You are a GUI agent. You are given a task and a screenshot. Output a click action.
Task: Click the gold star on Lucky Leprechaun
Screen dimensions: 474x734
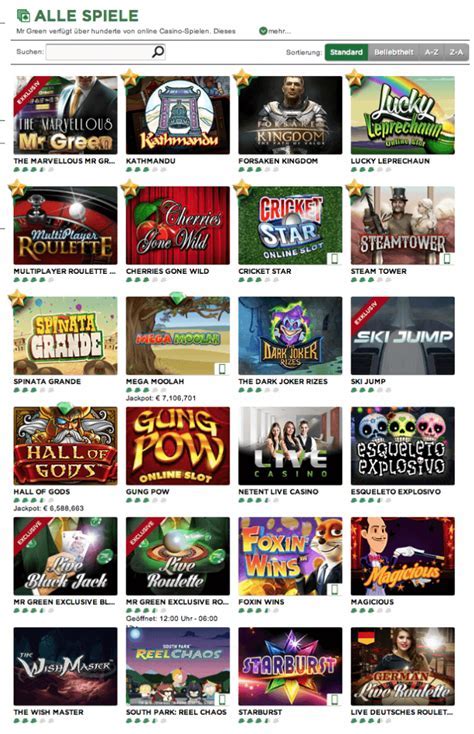354,77
